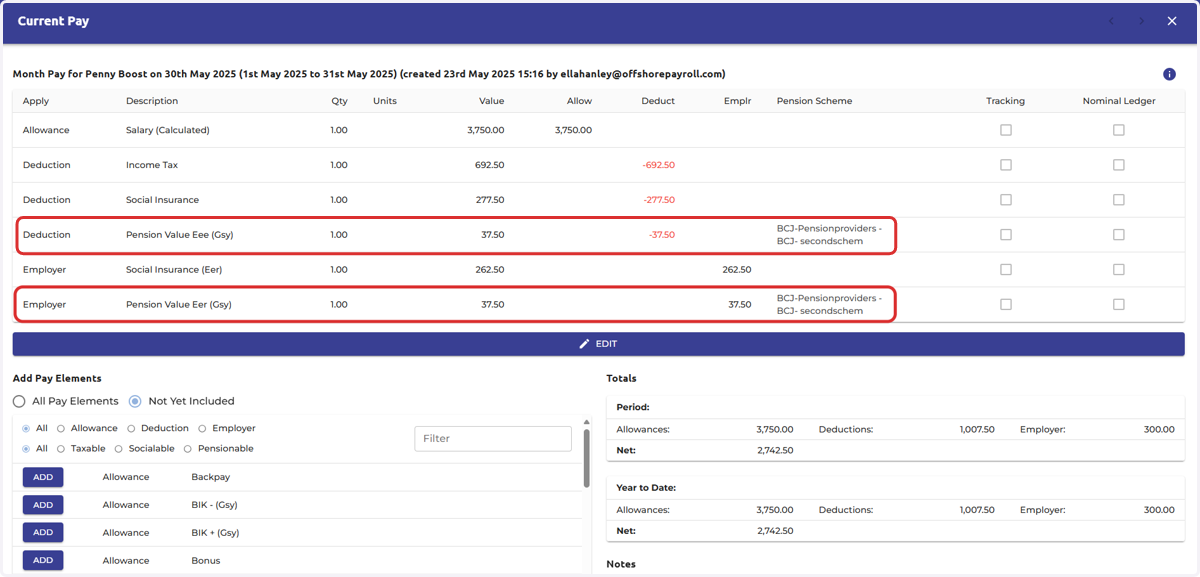Viewport: 1200px width, 577px height.
Task: Select the All Pay Elements radio option
Action: pyautogui.click(x=19, y=401)
